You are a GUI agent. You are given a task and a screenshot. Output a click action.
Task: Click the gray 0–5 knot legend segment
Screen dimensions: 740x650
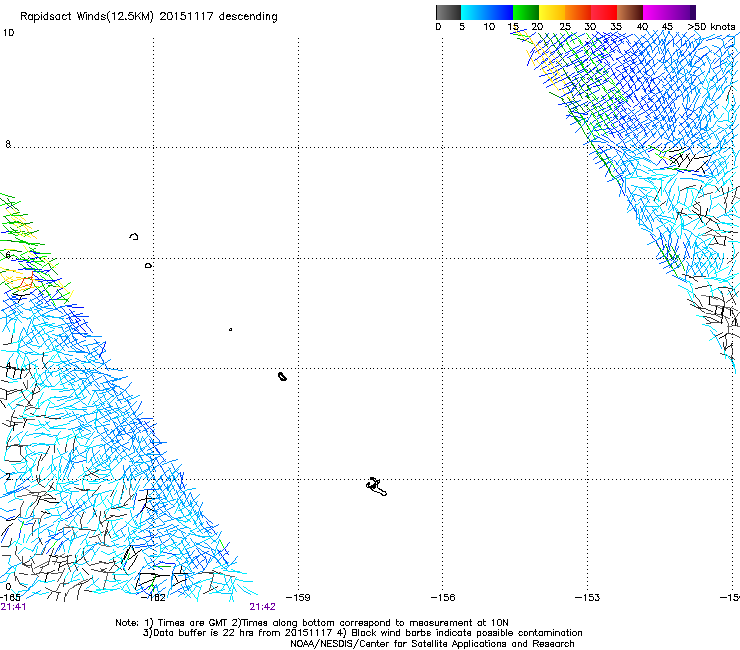pos(448,12)
